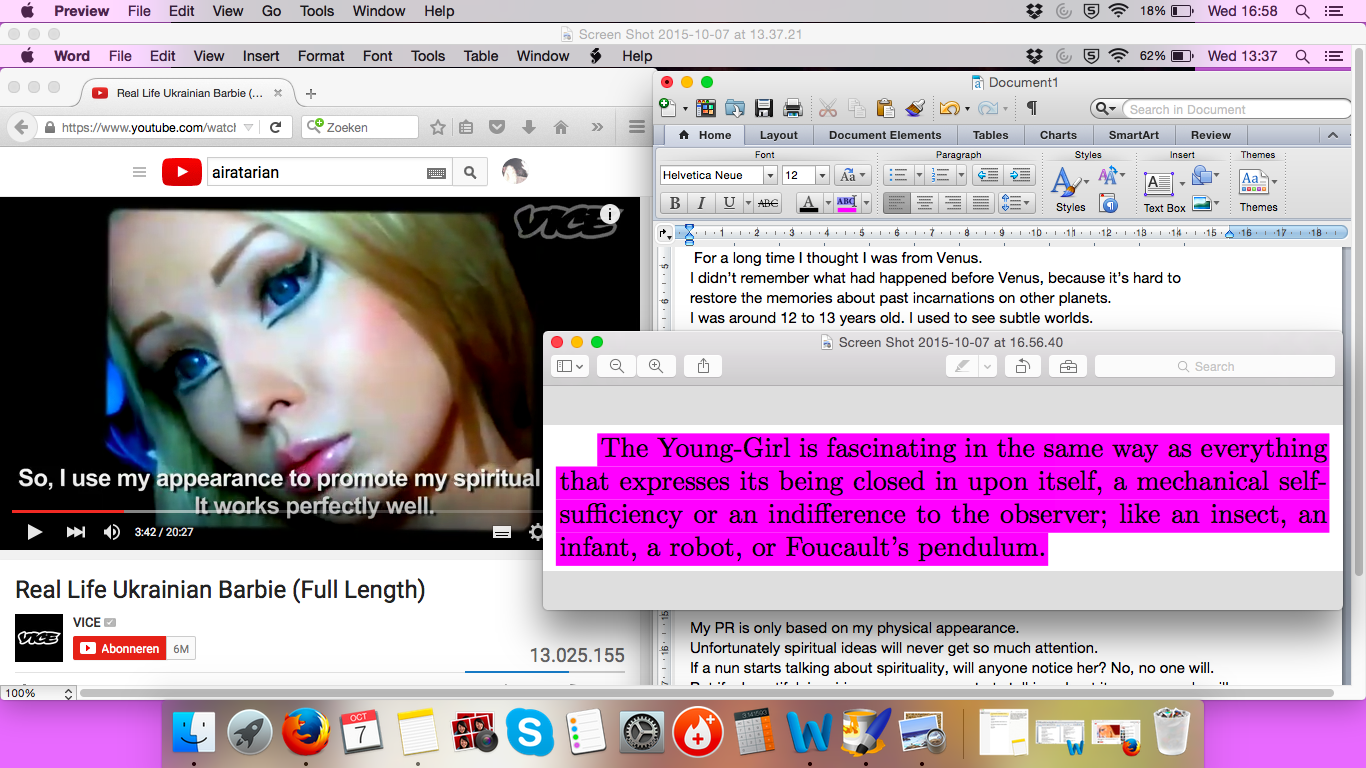This screenshot has width=1366, height=768.
Task: Expand the Preview sidebar view dropdown
Action: [570, 367]
